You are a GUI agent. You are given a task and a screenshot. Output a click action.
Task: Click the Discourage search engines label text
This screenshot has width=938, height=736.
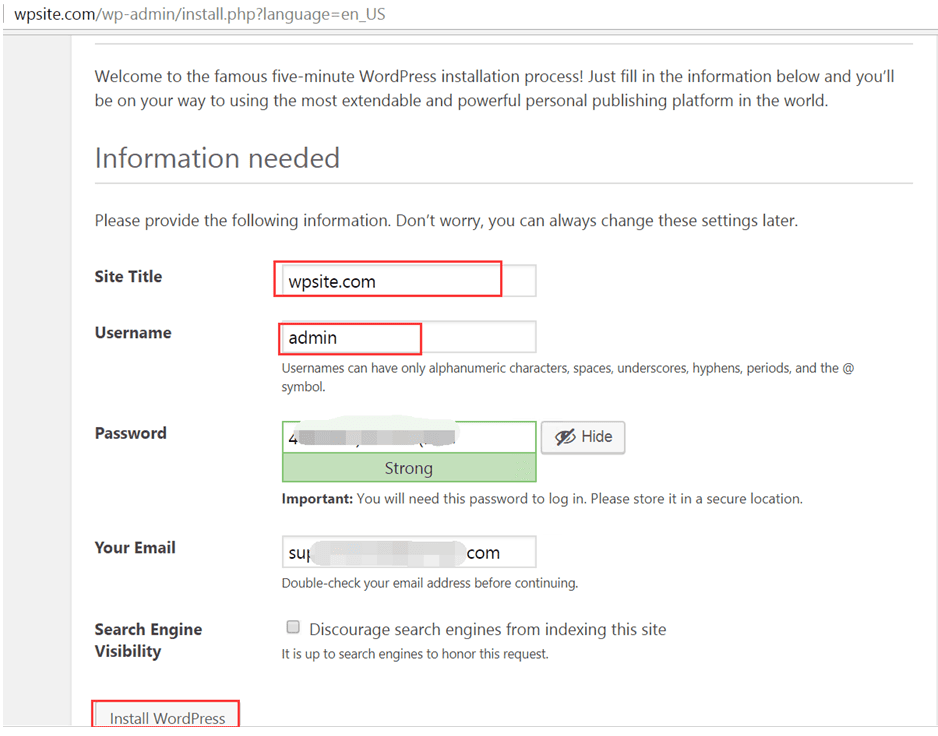pos(488,629)
